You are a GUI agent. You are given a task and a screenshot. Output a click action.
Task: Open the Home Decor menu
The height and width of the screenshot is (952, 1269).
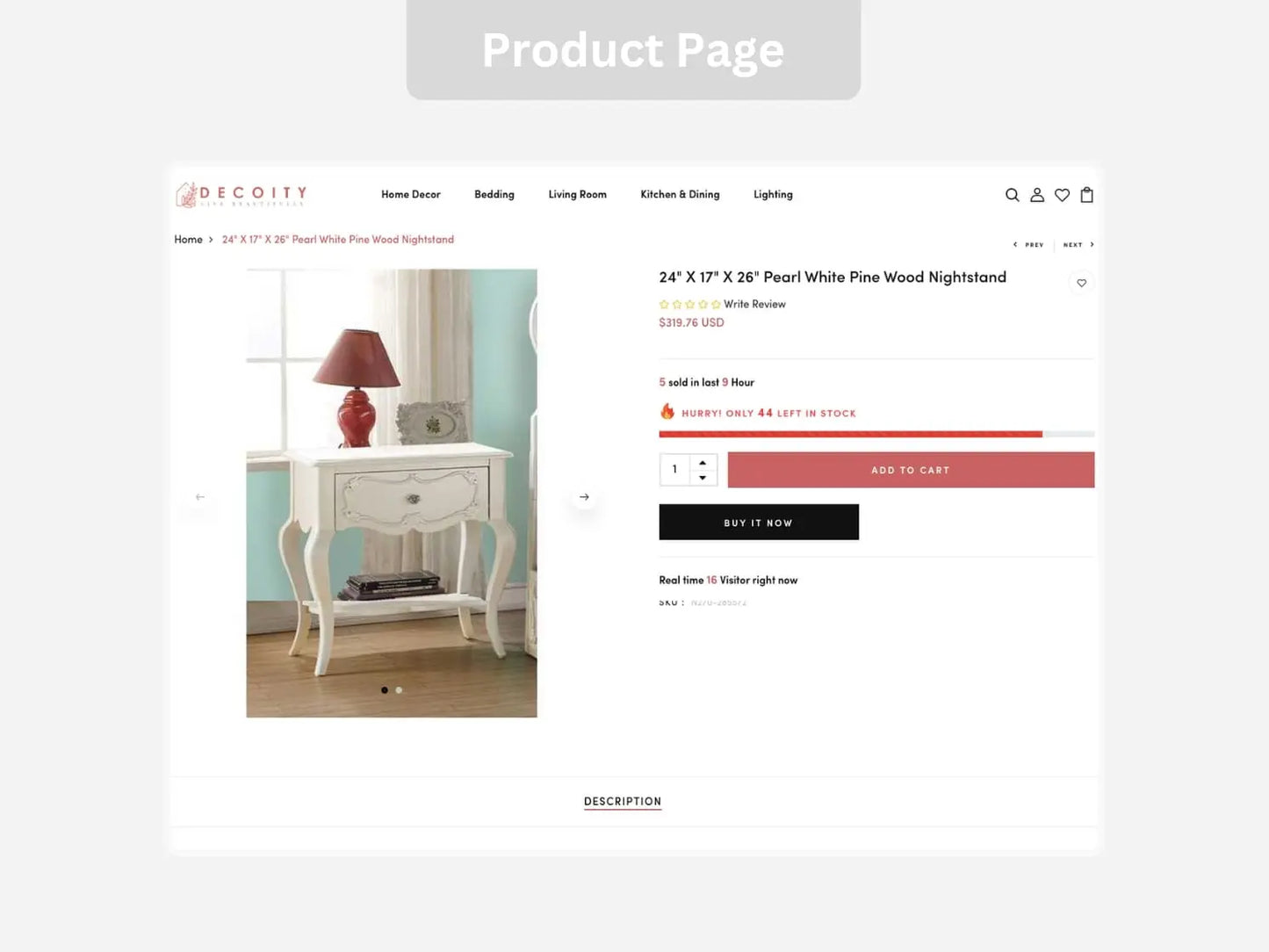coord(410,194)
